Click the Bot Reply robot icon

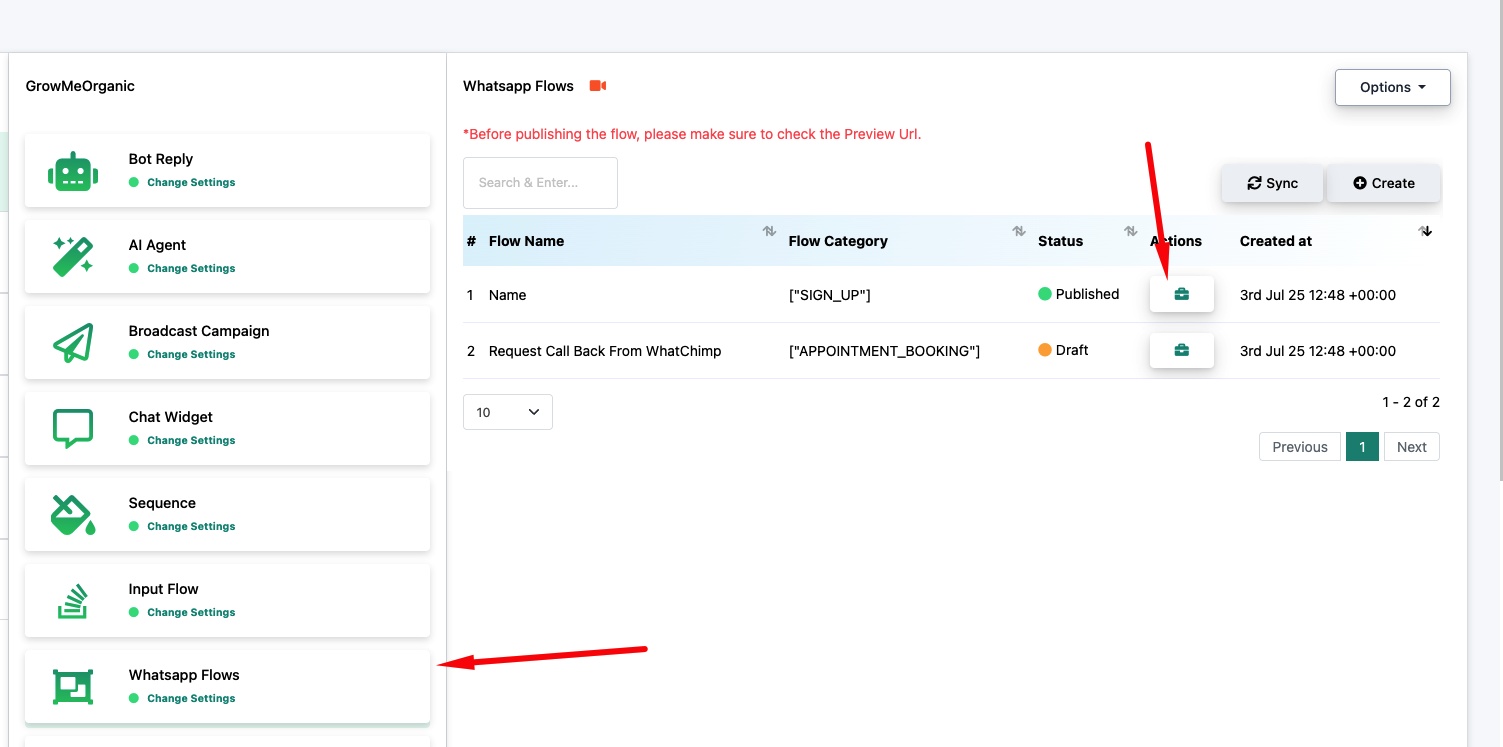point(73,171)
